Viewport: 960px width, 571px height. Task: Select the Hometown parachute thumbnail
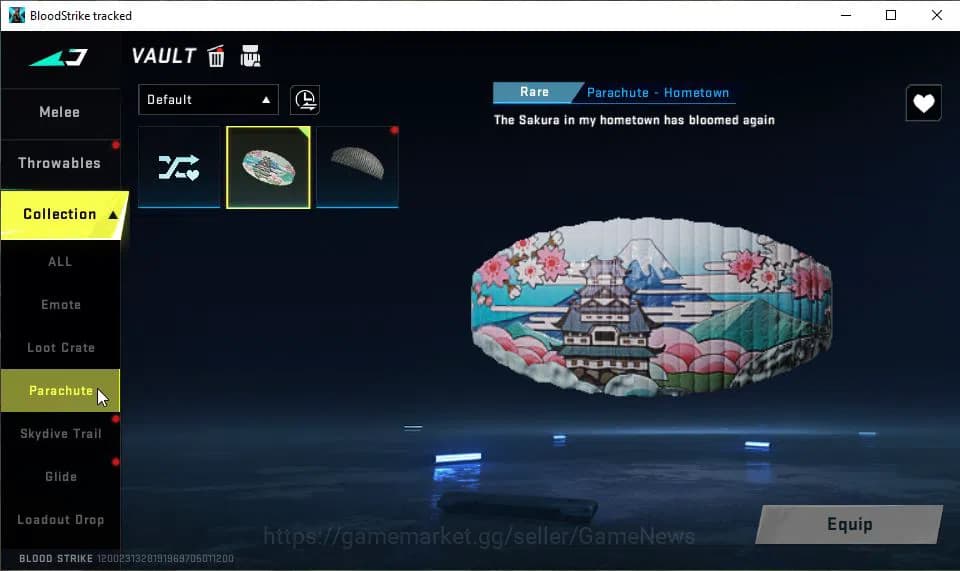pos(268,167)
